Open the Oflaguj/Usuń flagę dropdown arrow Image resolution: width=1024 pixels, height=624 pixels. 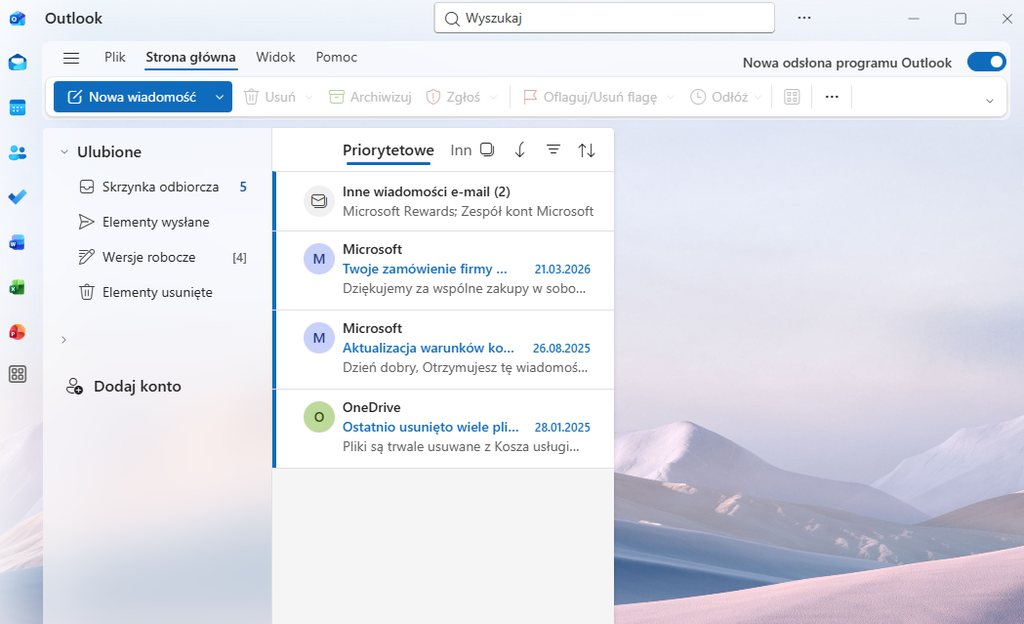[x=670, y=97]
